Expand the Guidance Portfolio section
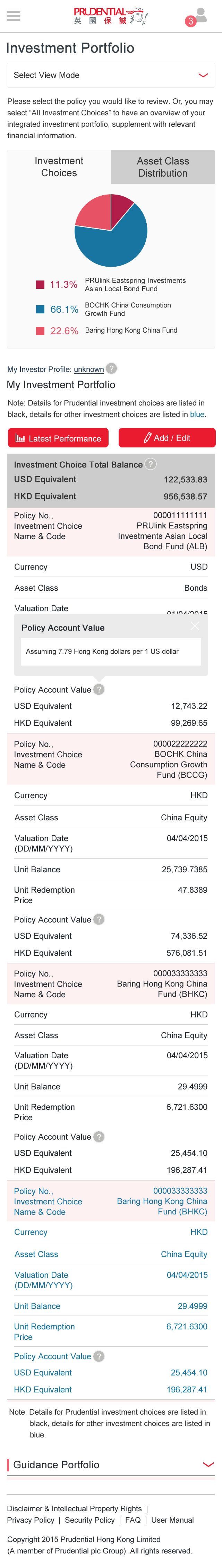 (x=111, y=1464)
